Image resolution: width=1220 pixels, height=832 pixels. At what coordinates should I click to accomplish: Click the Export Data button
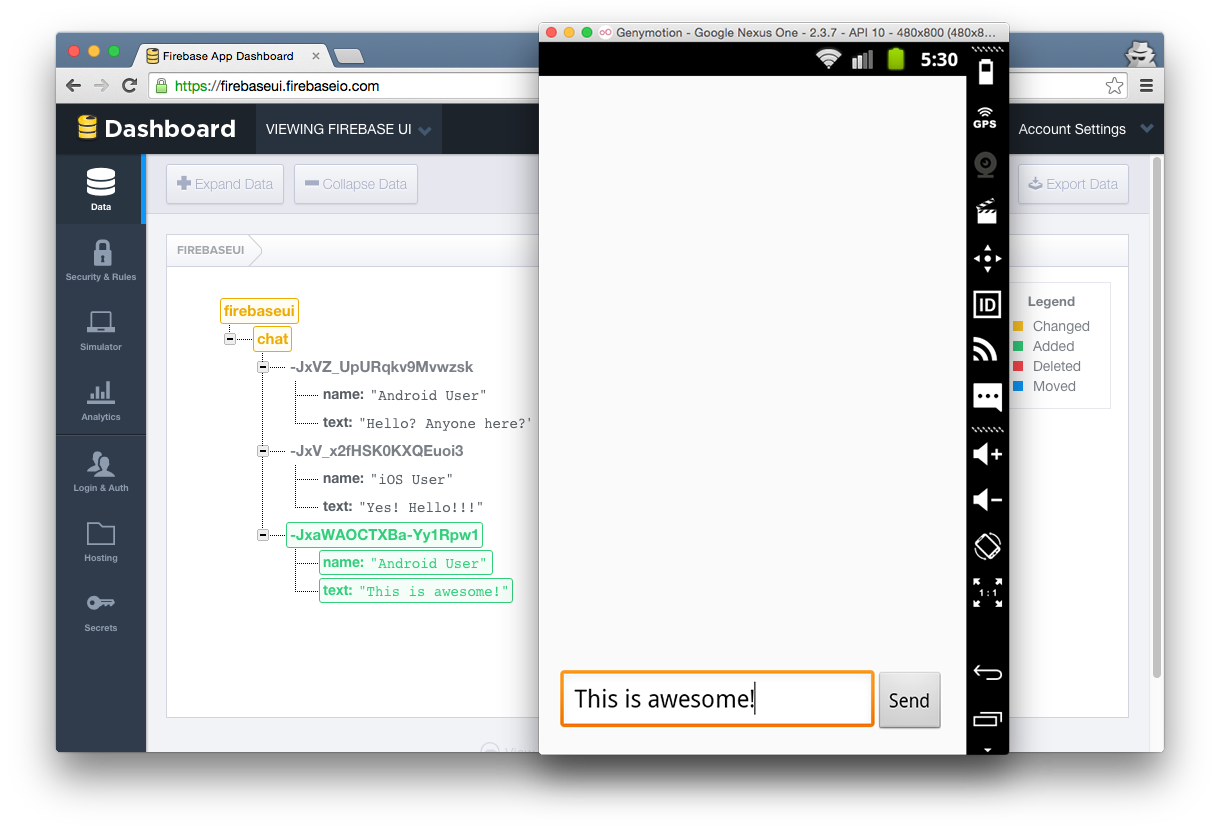pyautogui.click(x=1073, y=184)
